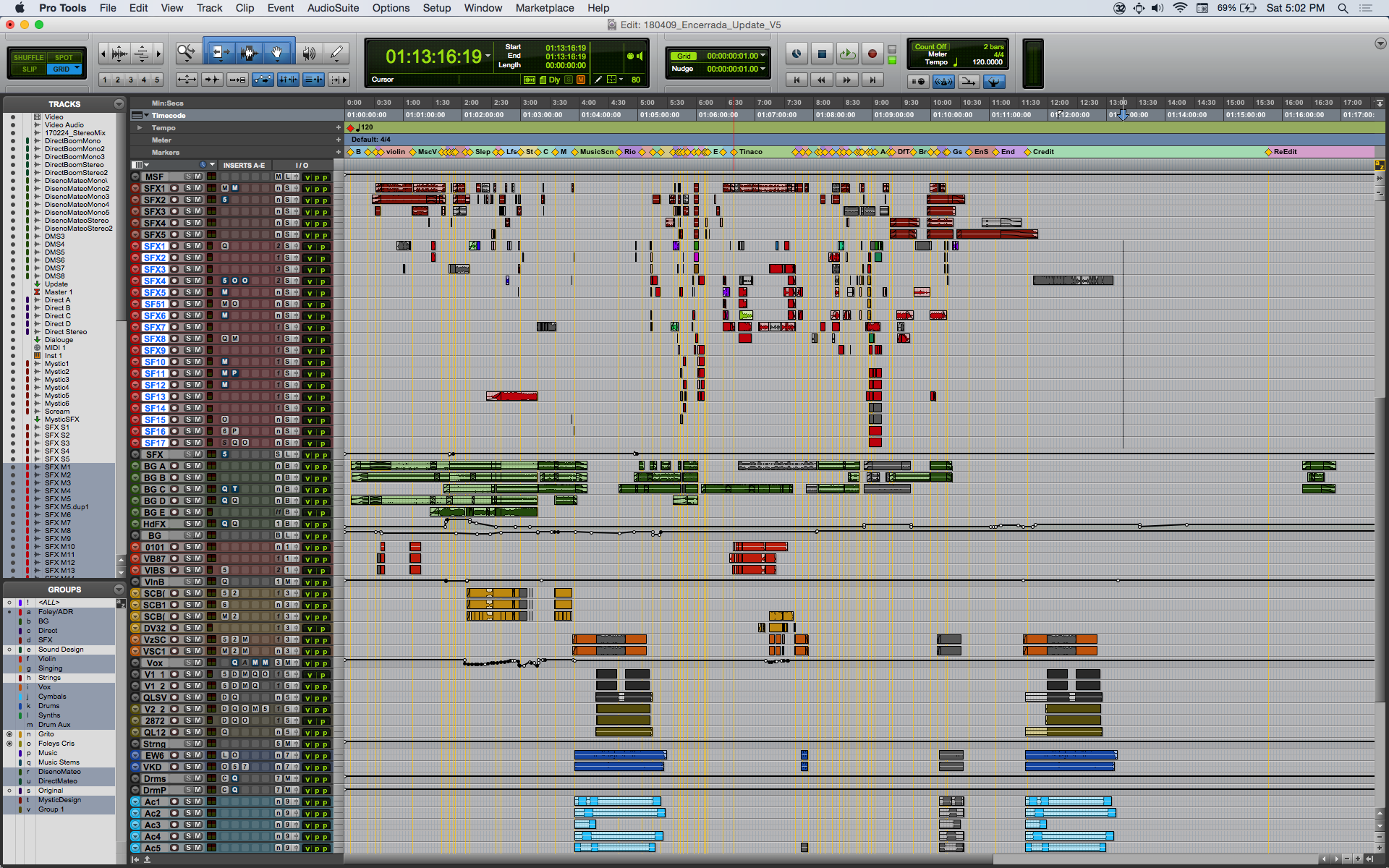Mute the first gray SFX2 track
1389x868 pixels.
[x=197, y=200]
